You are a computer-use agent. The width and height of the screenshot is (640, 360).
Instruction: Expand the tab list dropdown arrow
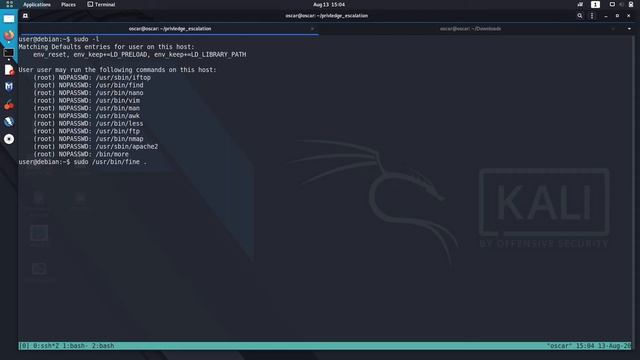[629, 29]
